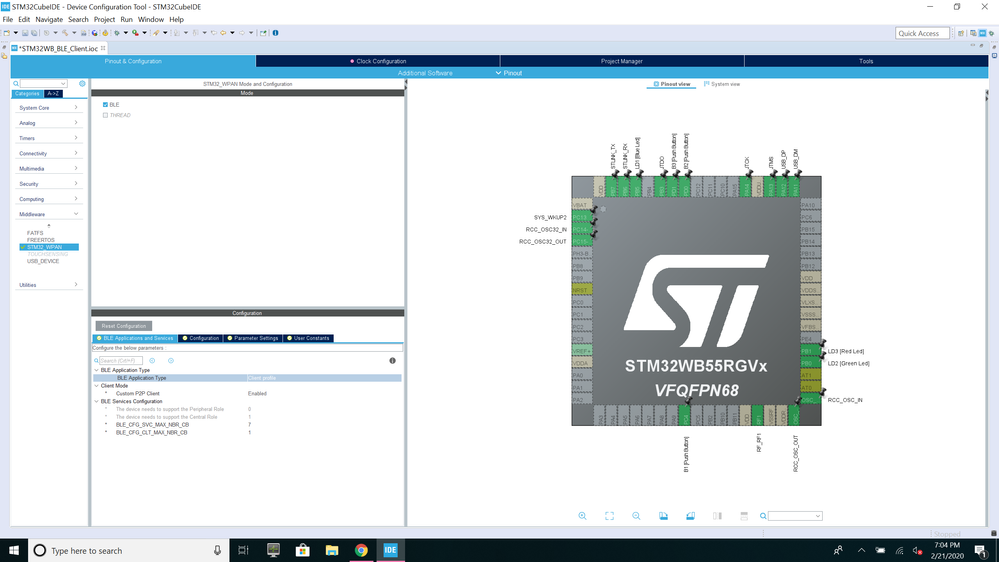Collapse the BLE Application Type group
Image resolution: width=999 pixels, height=562 pixels.
tap(97, 370)
